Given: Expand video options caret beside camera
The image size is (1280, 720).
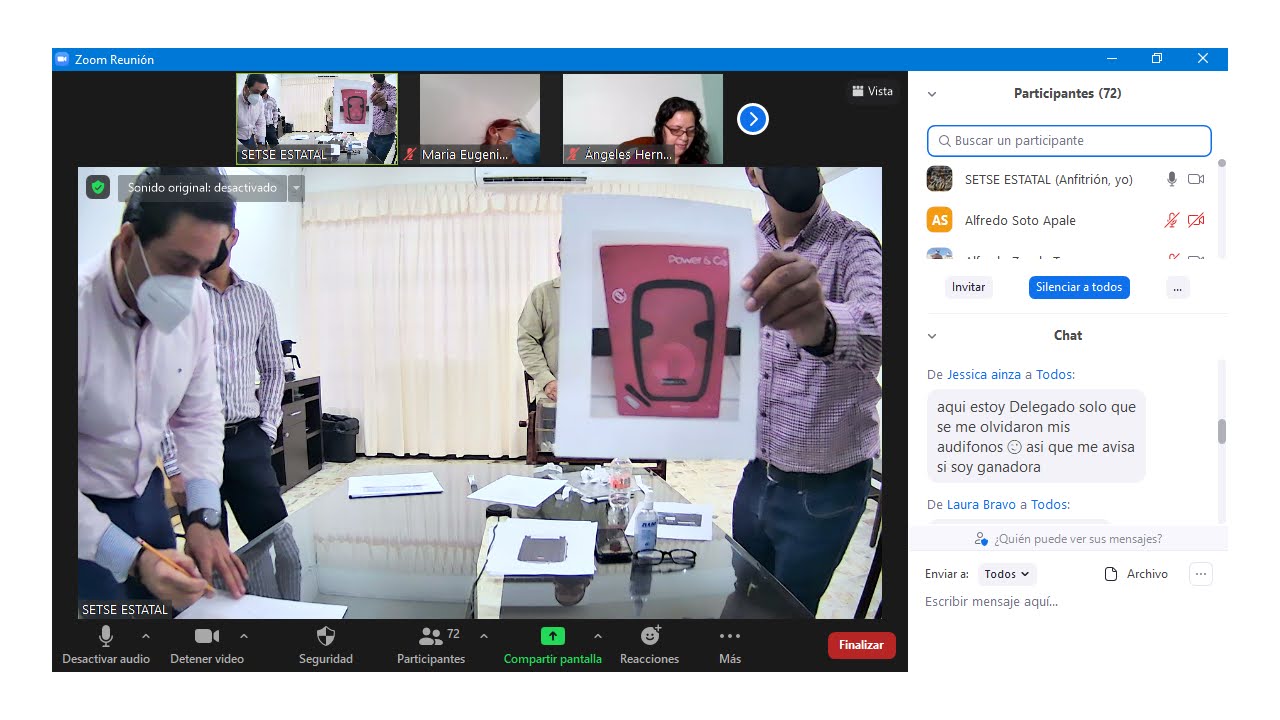Looking at the screenshot, I should 244,636.
